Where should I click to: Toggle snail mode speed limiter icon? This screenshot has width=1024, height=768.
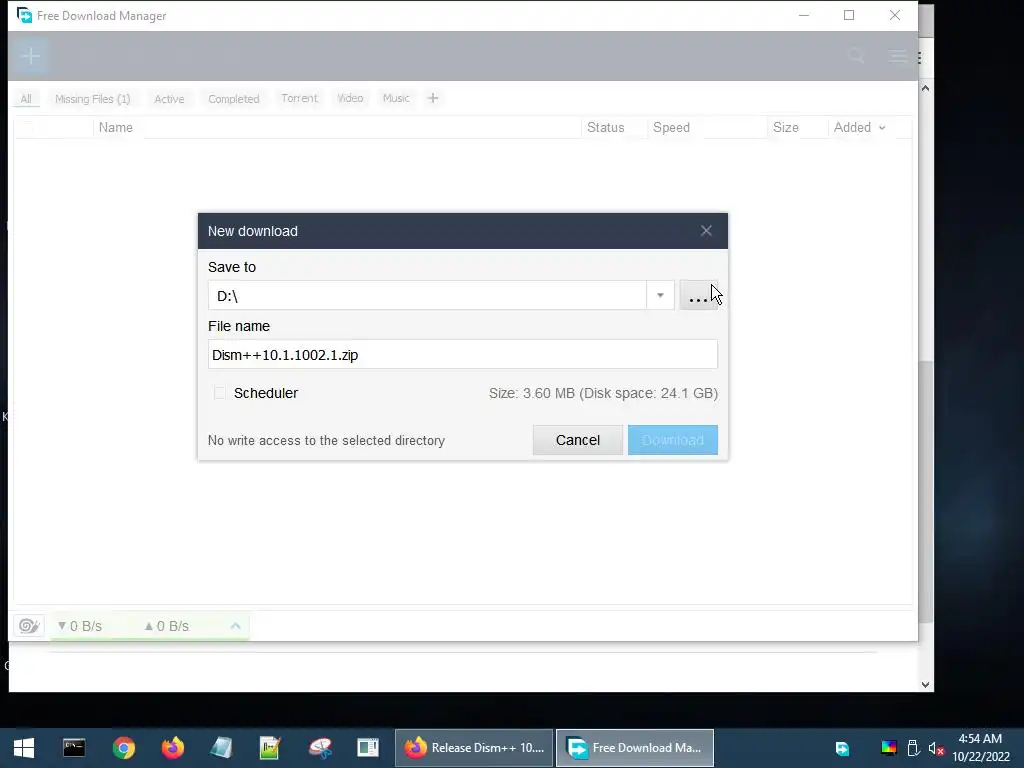click(29, 626)
